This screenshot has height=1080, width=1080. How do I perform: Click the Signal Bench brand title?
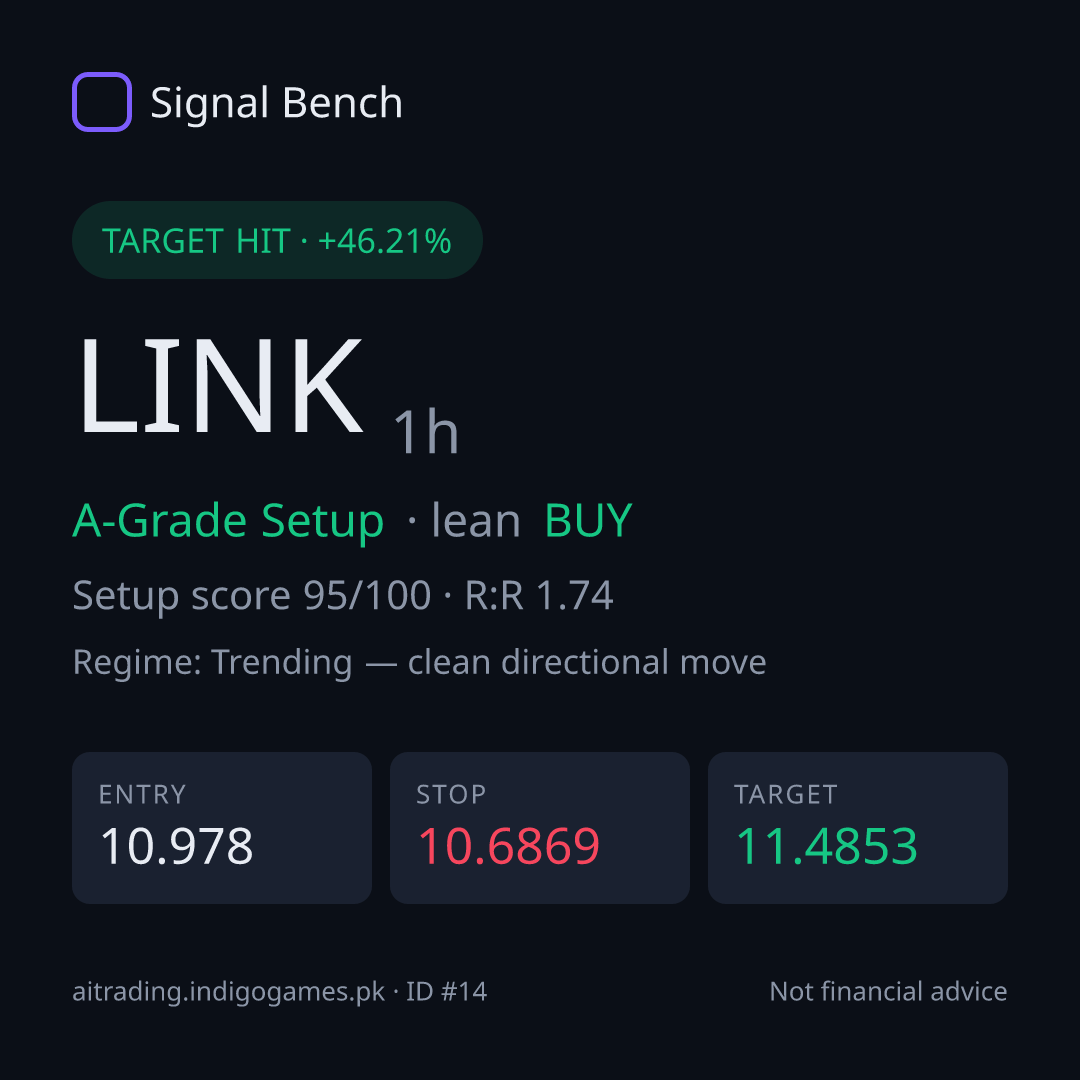276,103
